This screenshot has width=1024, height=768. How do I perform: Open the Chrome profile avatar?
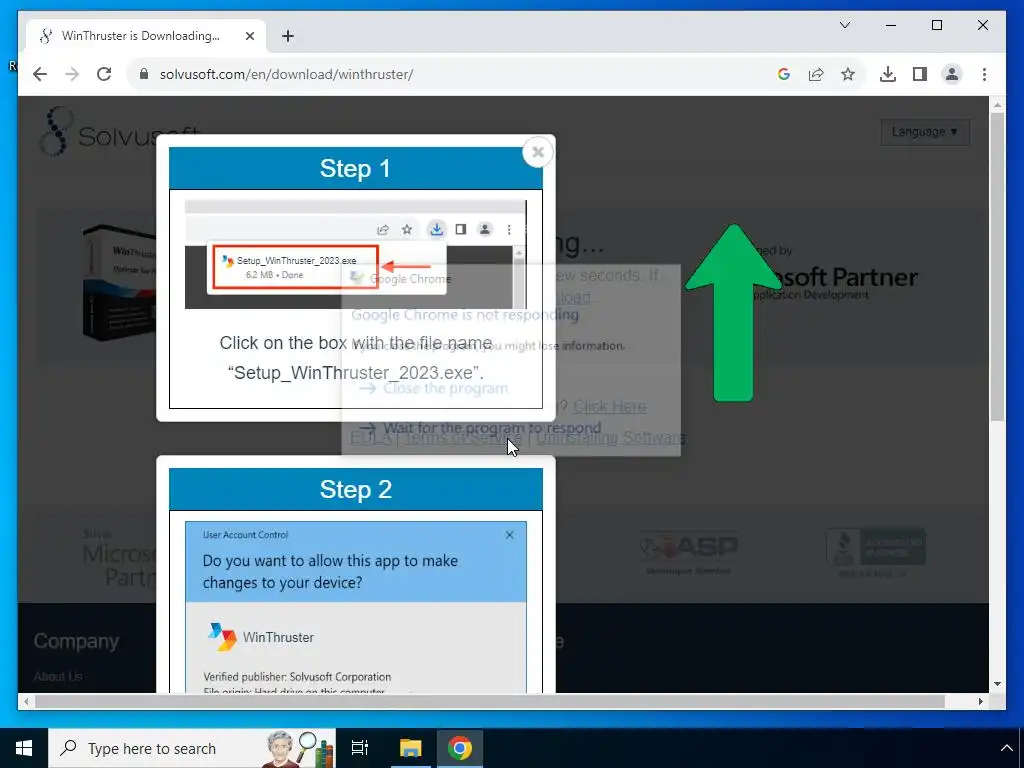click(x=952, y=74)
